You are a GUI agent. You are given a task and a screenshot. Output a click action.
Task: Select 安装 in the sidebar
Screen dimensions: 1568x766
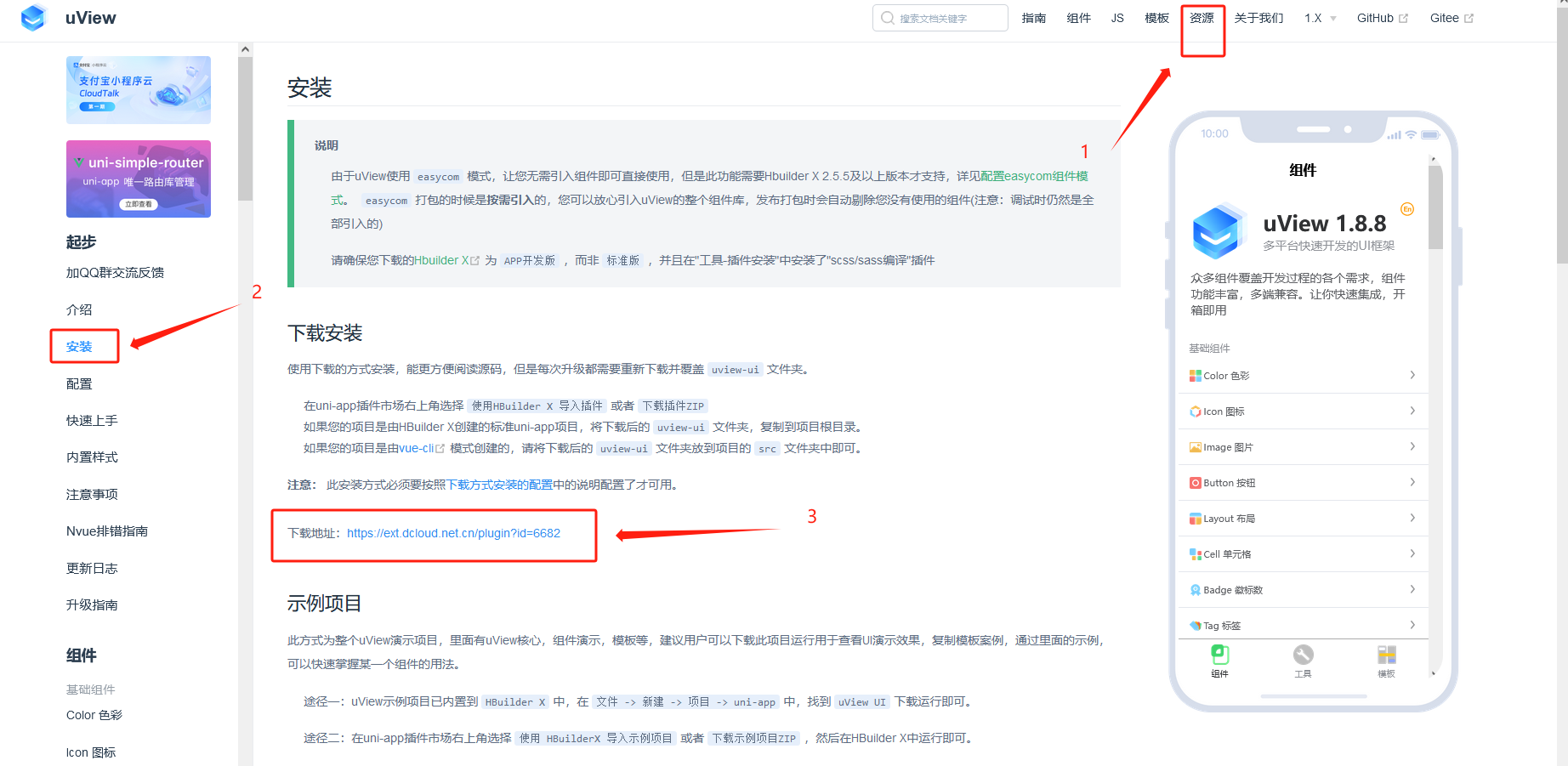pos(79,347)
